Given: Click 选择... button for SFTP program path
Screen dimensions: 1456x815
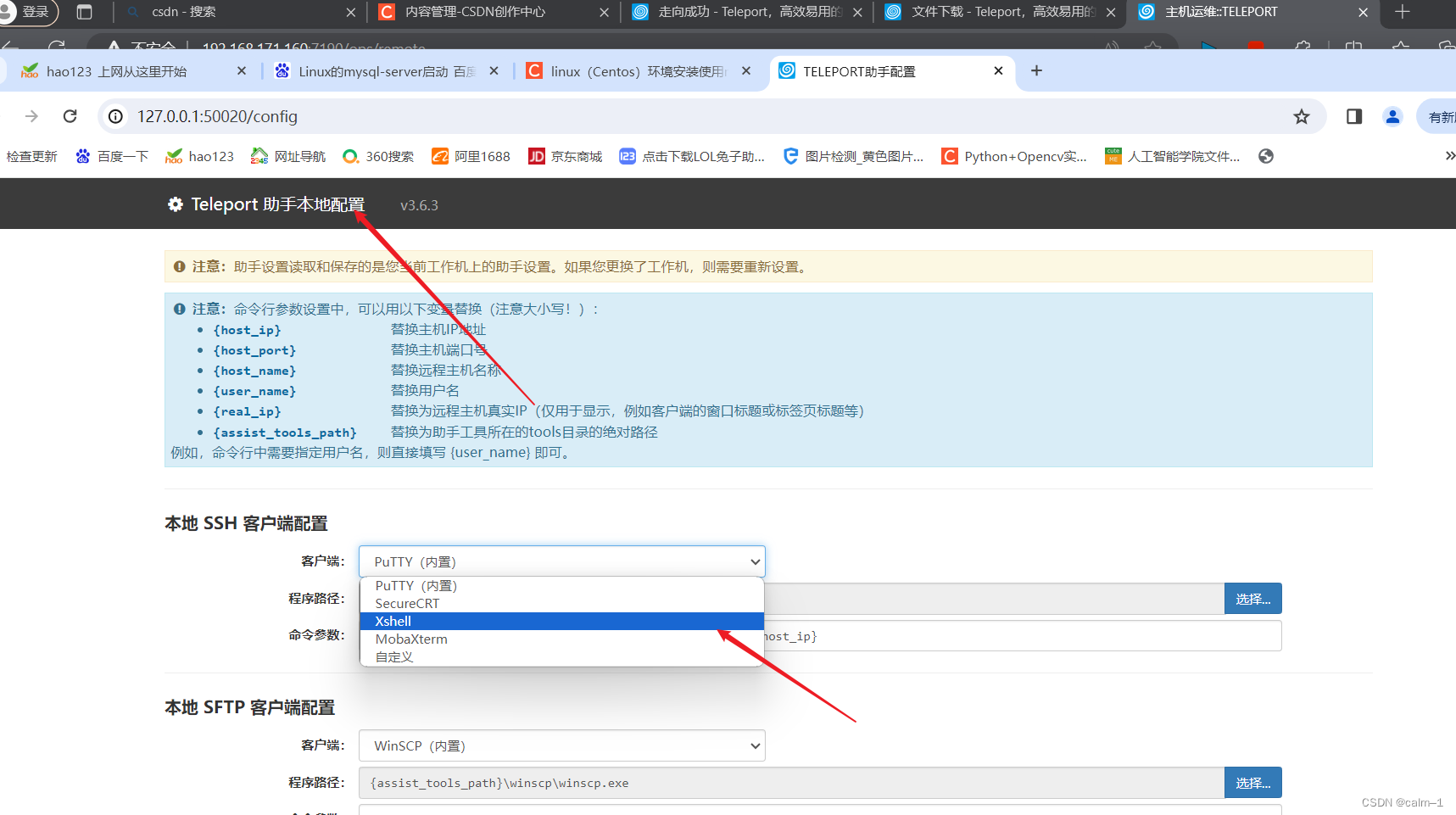Looking at the screenshot, I should coord(1252,783).
